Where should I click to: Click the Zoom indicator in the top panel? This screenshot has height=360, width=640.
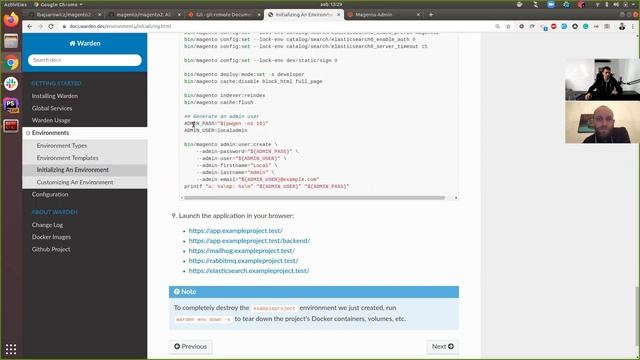[551, 4]
